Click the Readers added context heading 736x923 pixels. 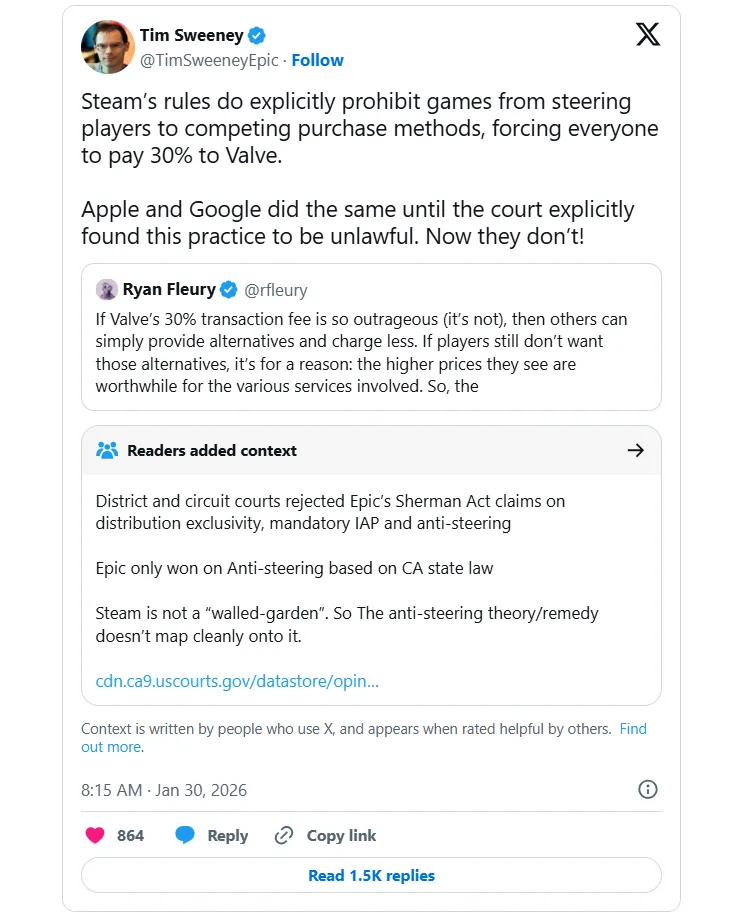pos(212,450)
